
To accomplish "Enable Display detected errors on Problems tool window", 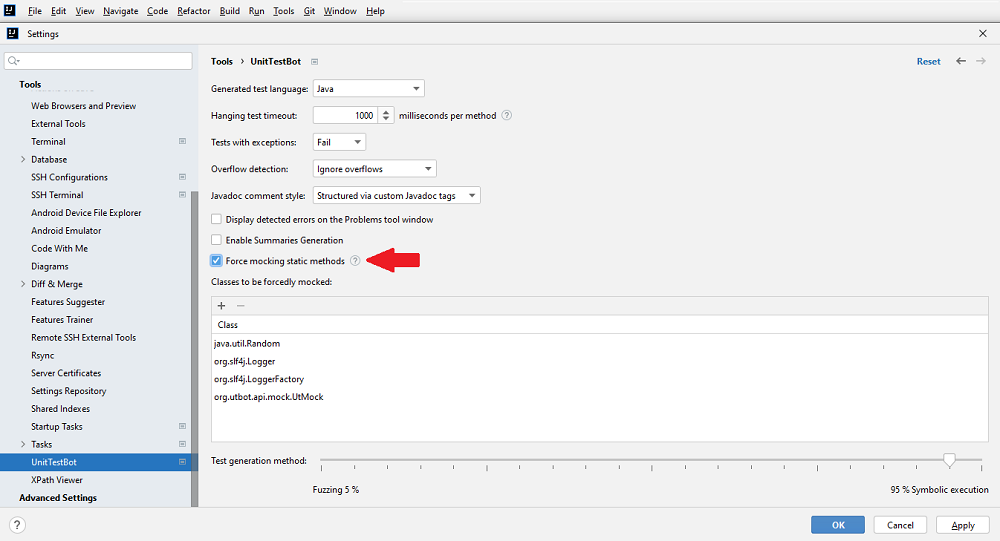I will click(x=217, y=219).
